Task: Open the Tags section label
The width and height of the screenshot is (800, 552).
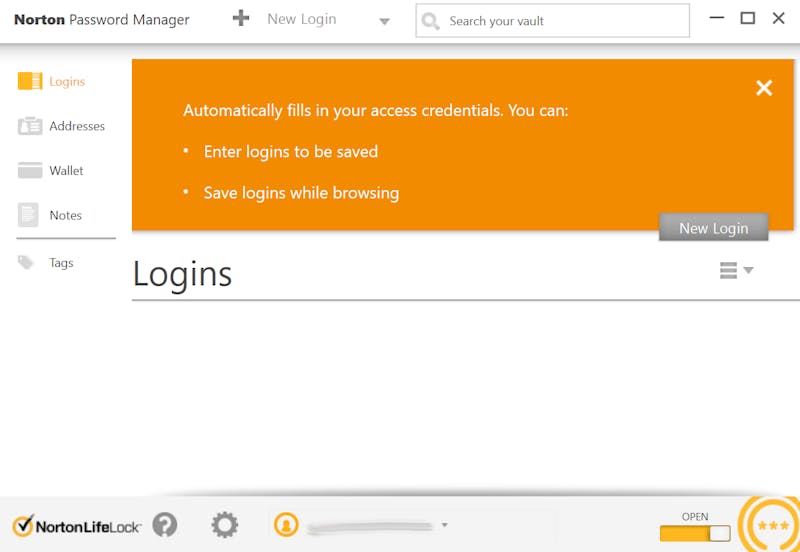Action: tap(61, 263)
